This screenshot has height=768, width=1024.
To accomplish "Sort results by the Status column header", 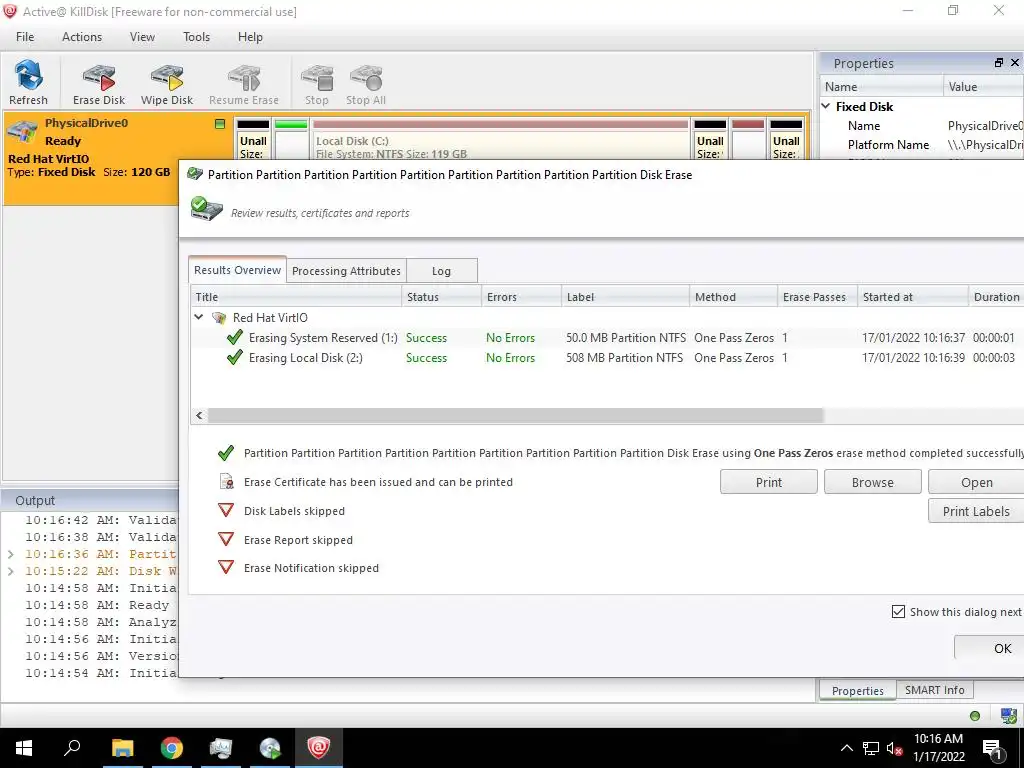I will tap(441, 296).
